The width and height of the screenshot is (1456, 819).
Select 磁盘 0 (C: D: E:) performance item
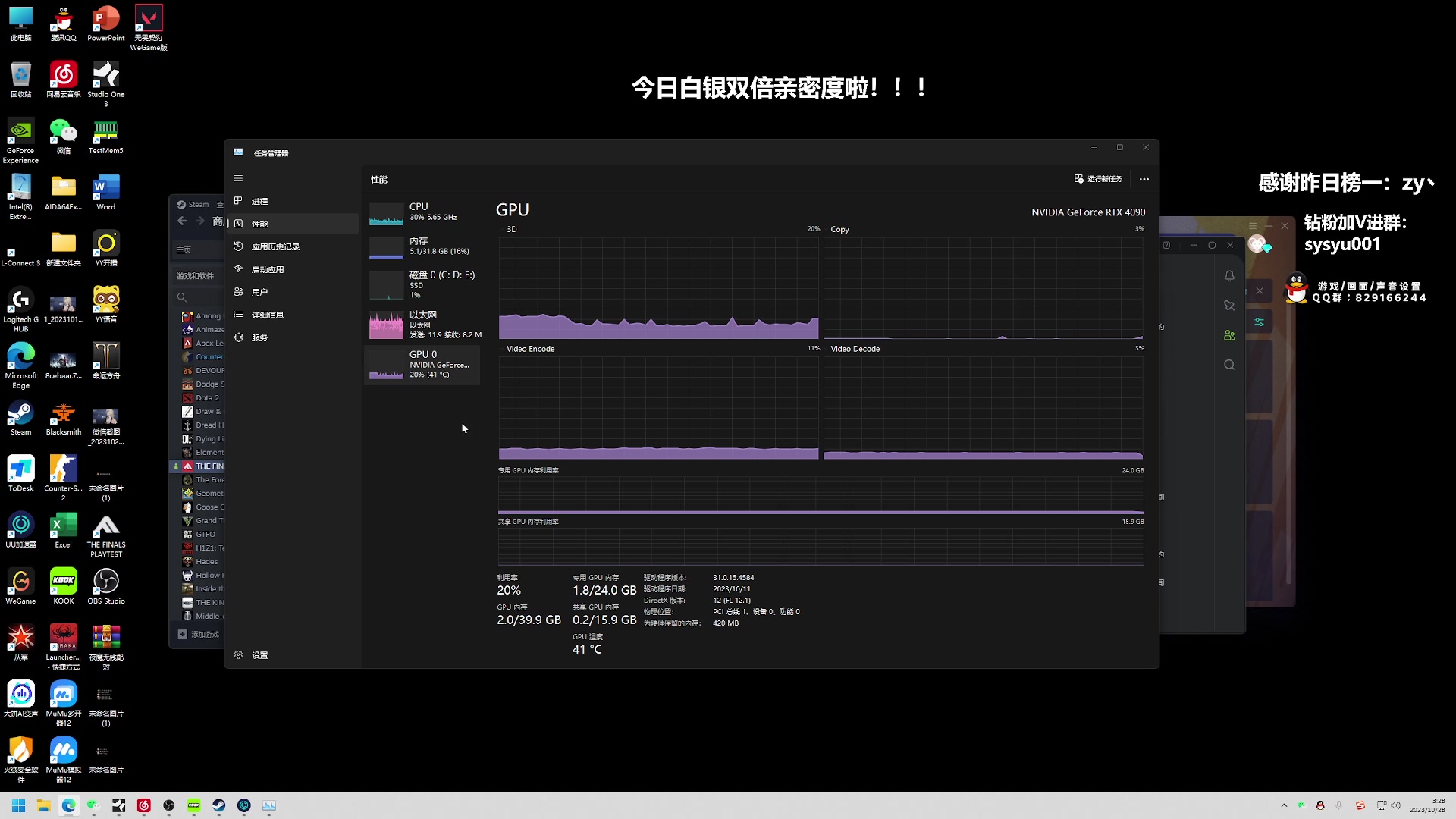pos(422,284)
